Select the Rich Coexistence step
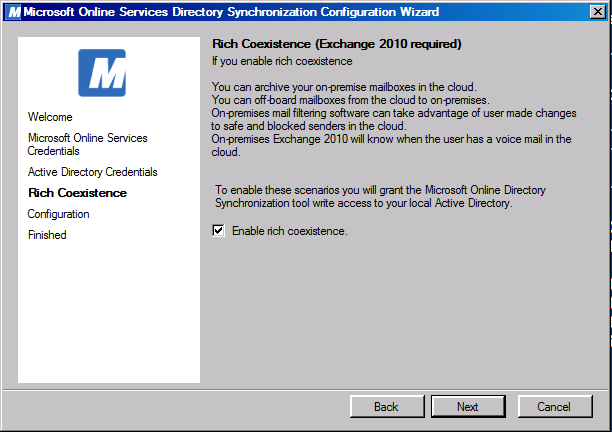The width and height of the screenshot is (612, 432). pyautogui.click(x=77, y=193)
